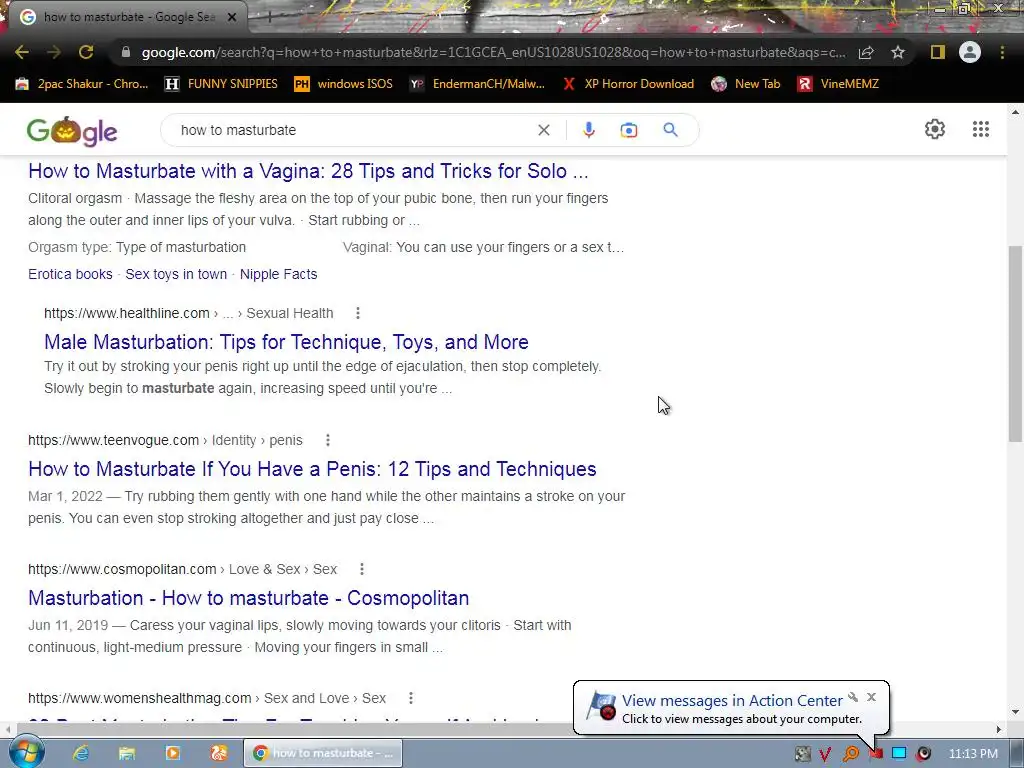This screenshot has width=1024, height=768.
Task: Open the XP Horror Download bookmark
Action: (x=628, y=84)
